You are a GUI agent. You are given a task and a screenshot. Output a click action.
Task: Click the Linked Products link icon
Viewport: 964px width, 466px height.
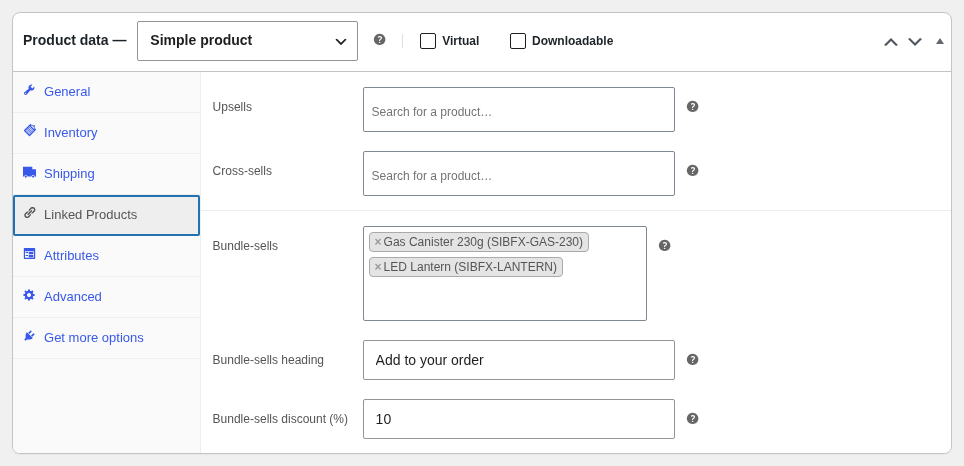(x=30, y=213)
